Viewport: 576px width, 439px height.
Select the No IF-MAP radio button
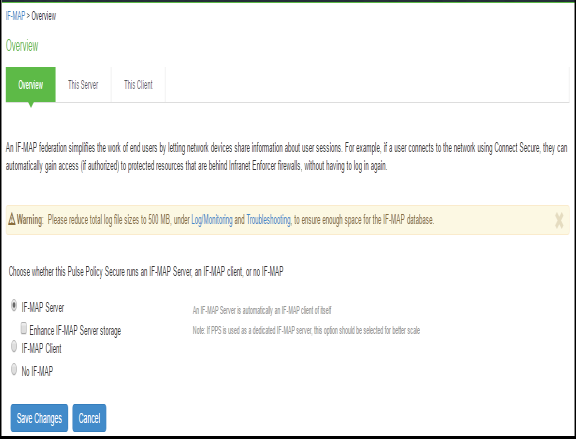(x=14, y=369)
